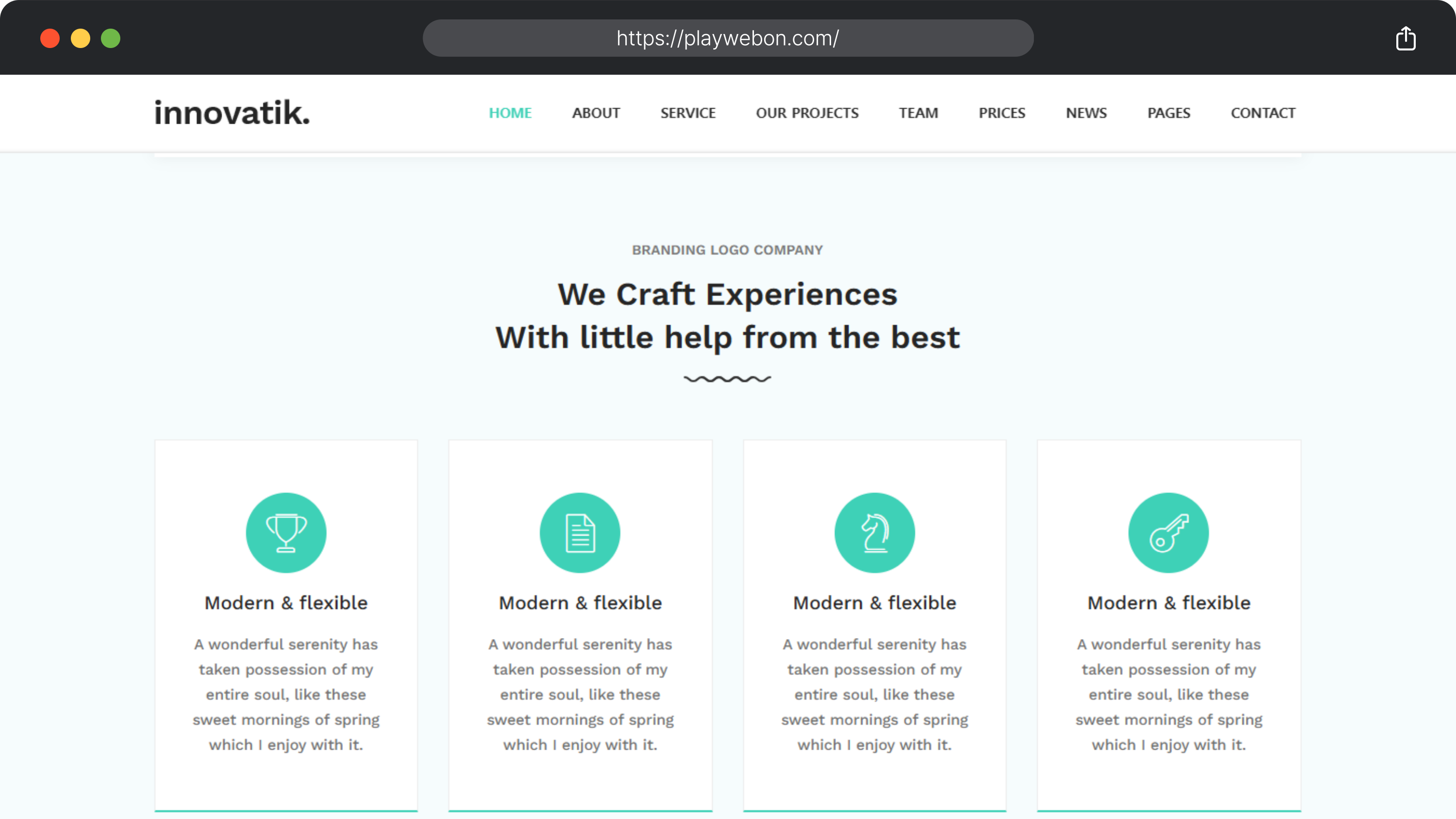Viewport: 1456px width, 819px height.
Task: Open the HOME menu item
Action: (510, 113)
